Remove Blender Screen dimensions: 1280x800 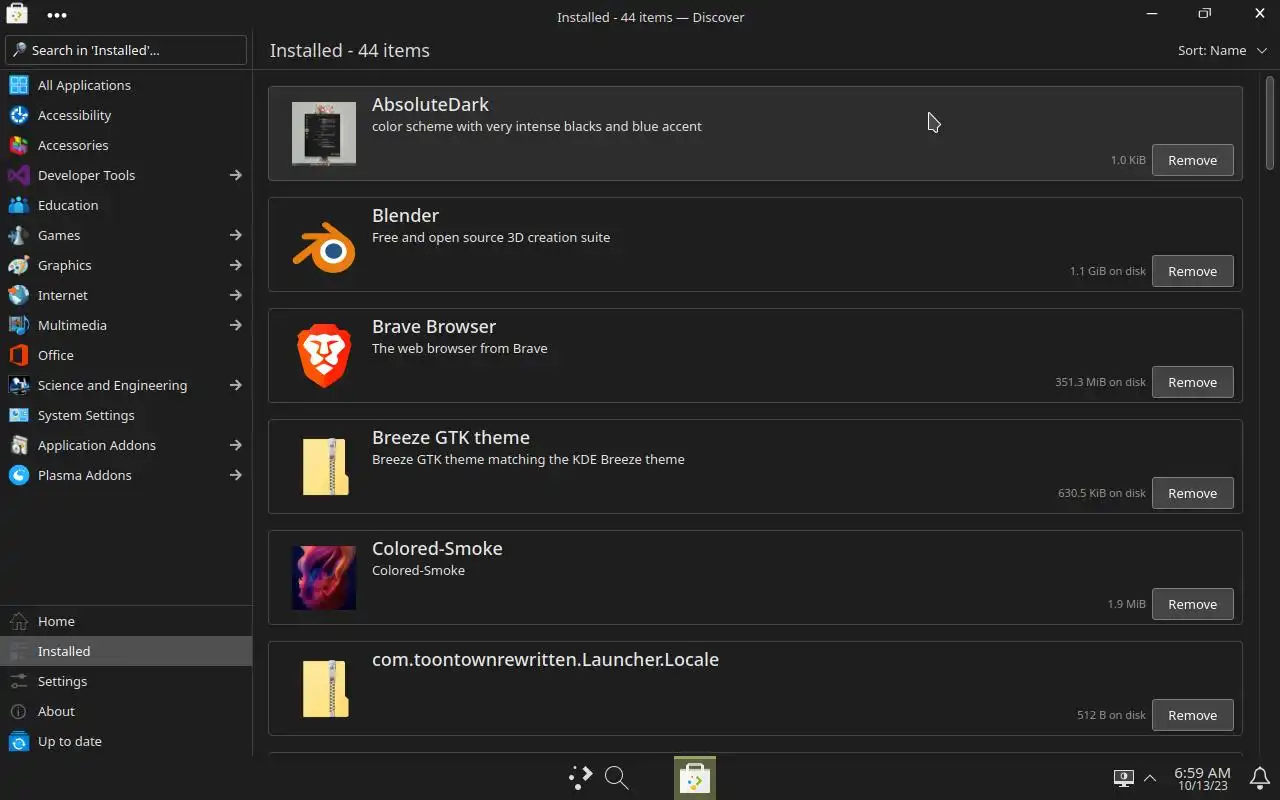pyautogui.click(x=1192, y=271)
